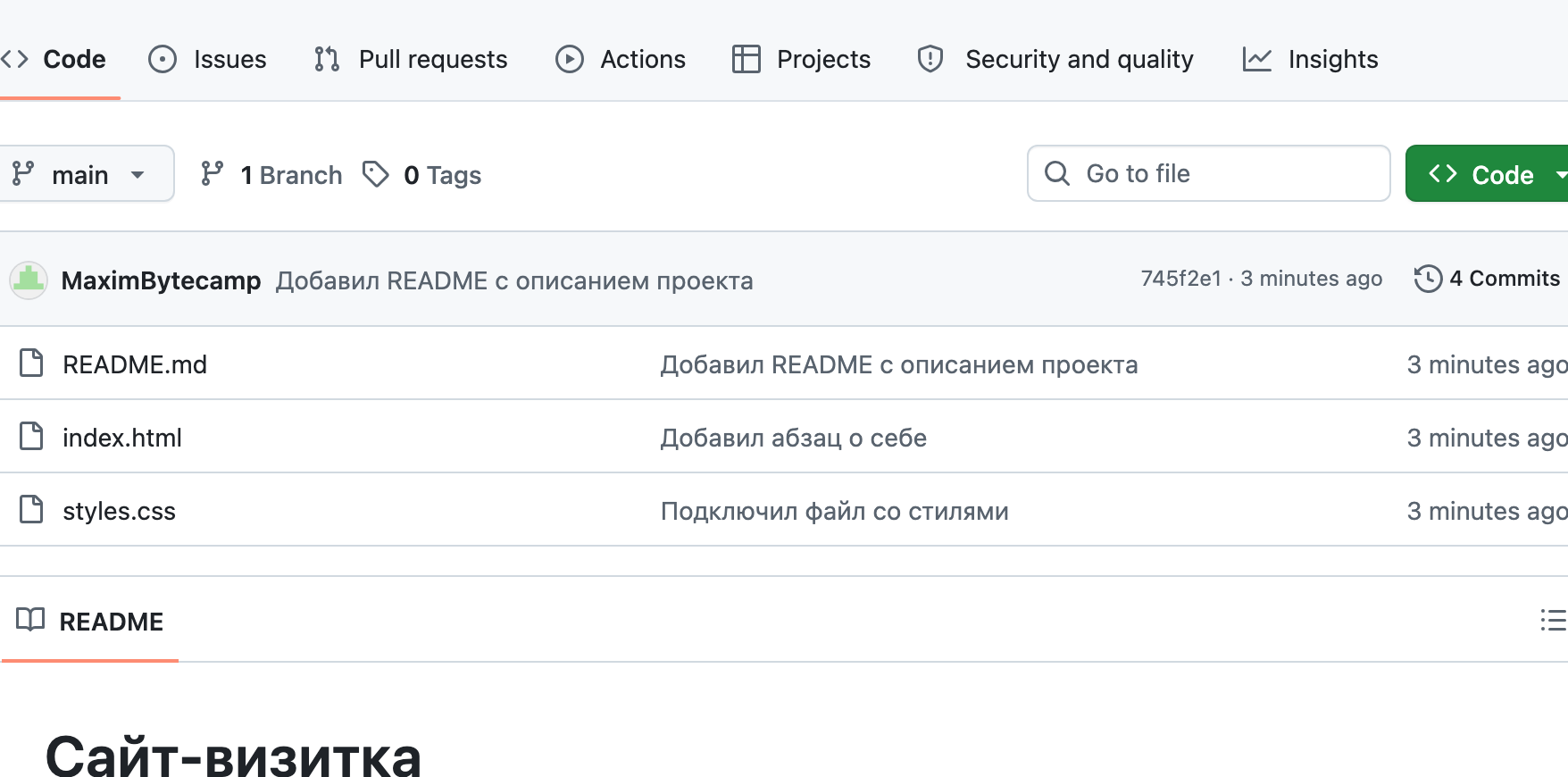The width and height of the screenshot is (1568, 777).
Task: Open the Projects tab
Action: pyautogui.click(x=801, y=59)
